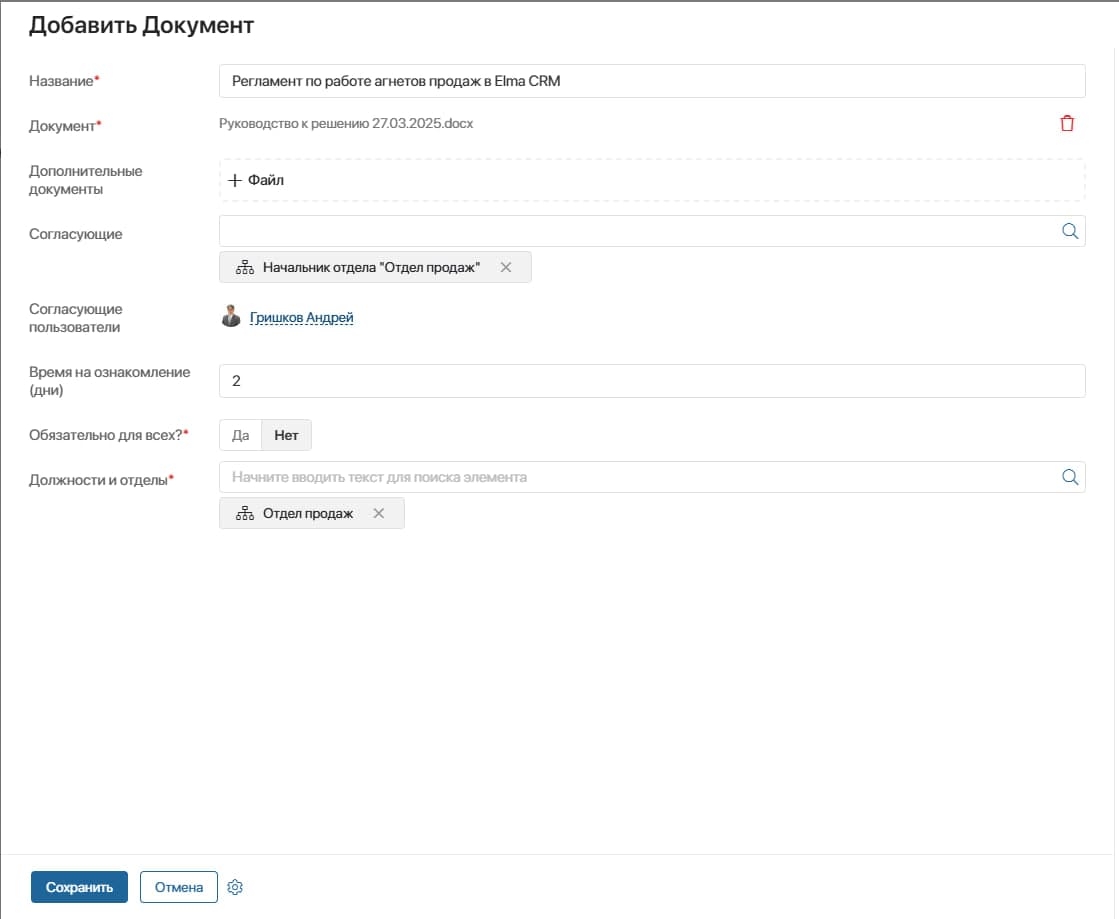Click the Отмена button
Viewport: 1119px width, 919px height.
click(178, 887)
